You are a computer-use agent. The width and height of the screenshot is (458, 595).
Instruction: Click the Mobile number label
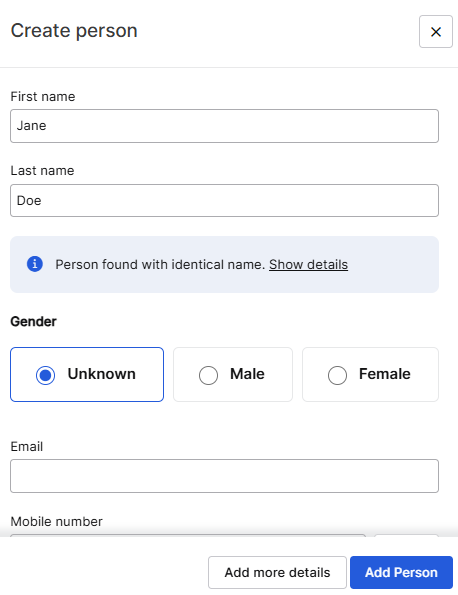click(x=57, y=521)
